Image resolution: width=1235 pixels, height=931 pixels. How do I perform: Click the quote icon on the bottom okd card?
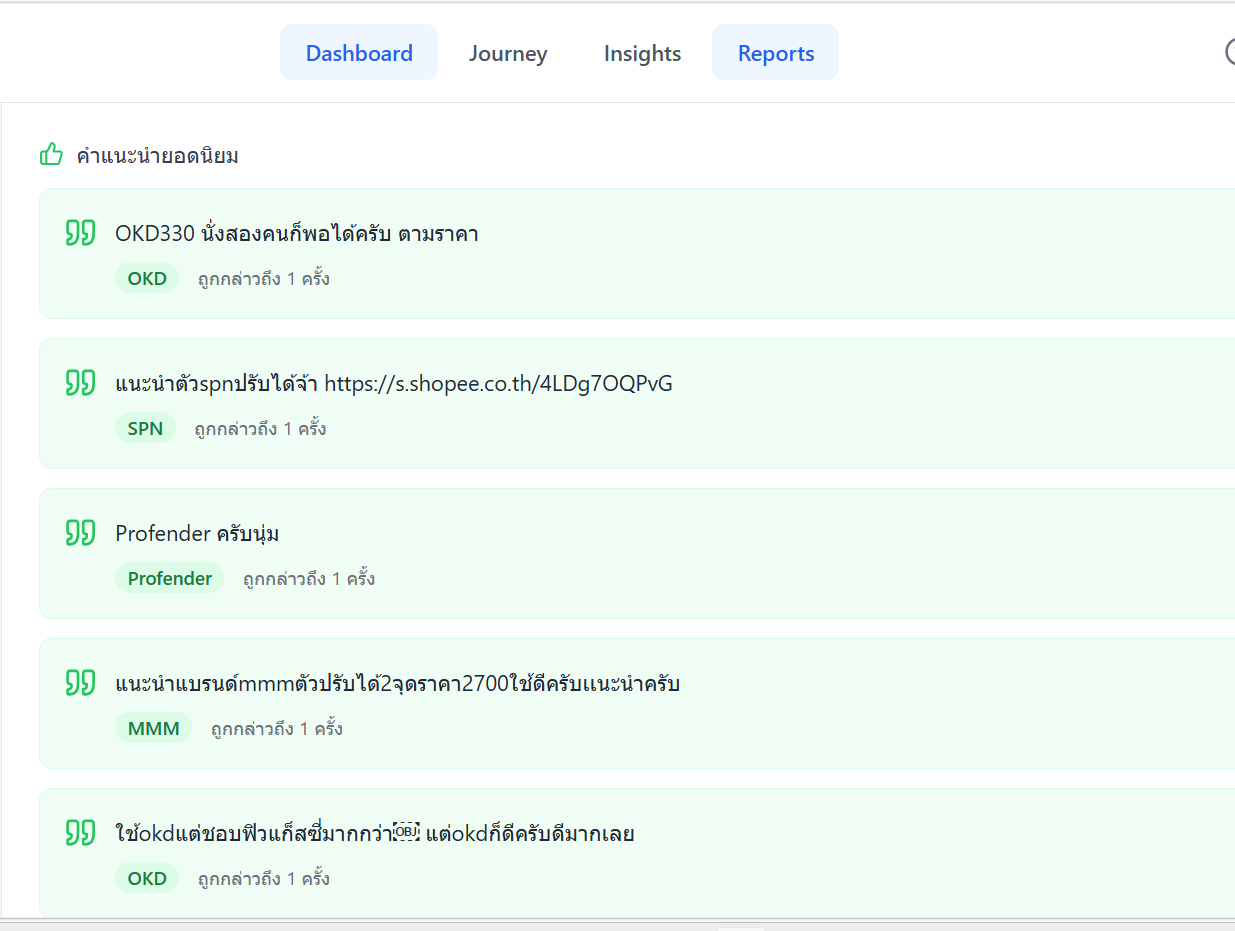pos(80,833)
